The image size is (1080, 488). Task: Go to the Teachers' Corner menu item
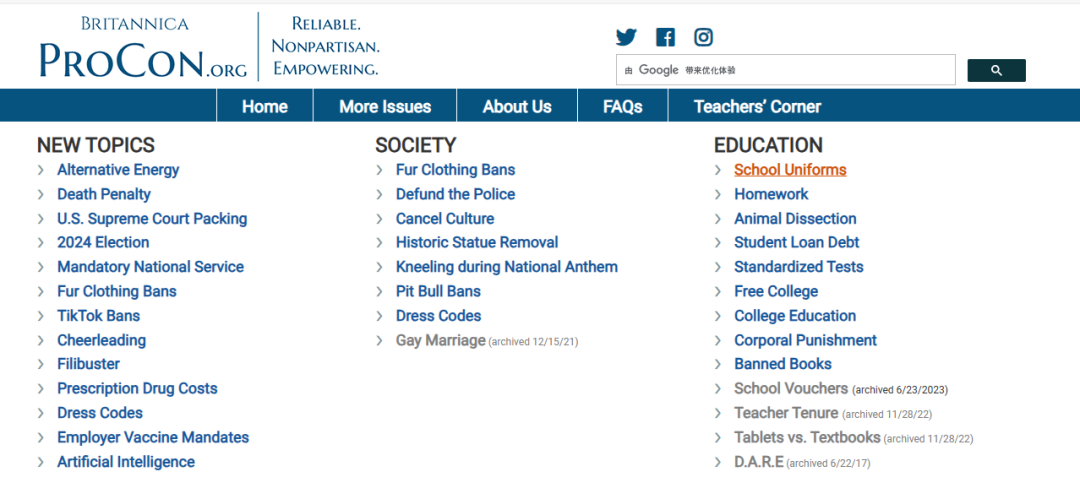(x=758, y=107)
